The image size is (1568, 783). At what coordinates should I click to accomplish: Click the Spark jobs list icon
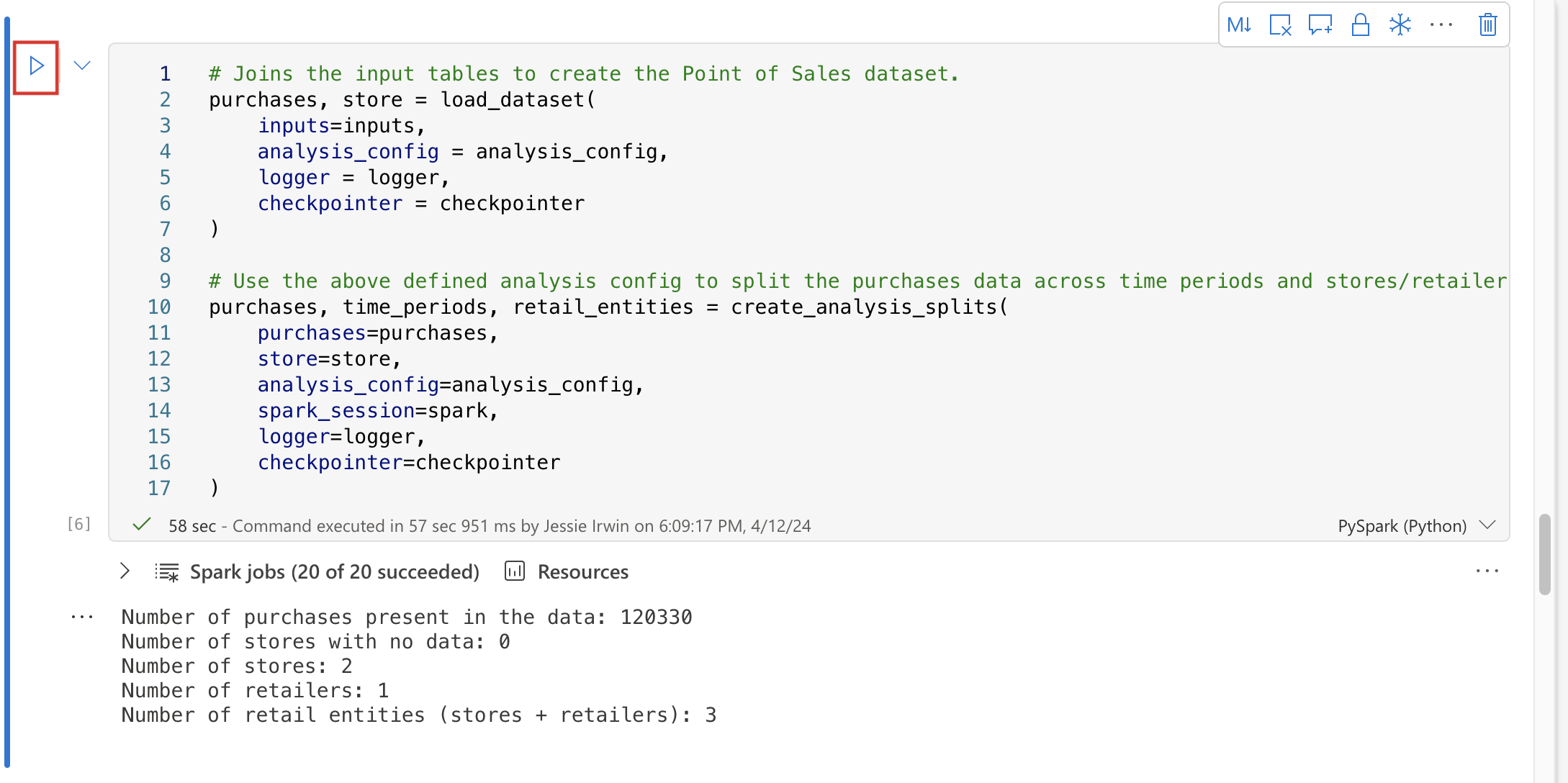pos(166,571)
